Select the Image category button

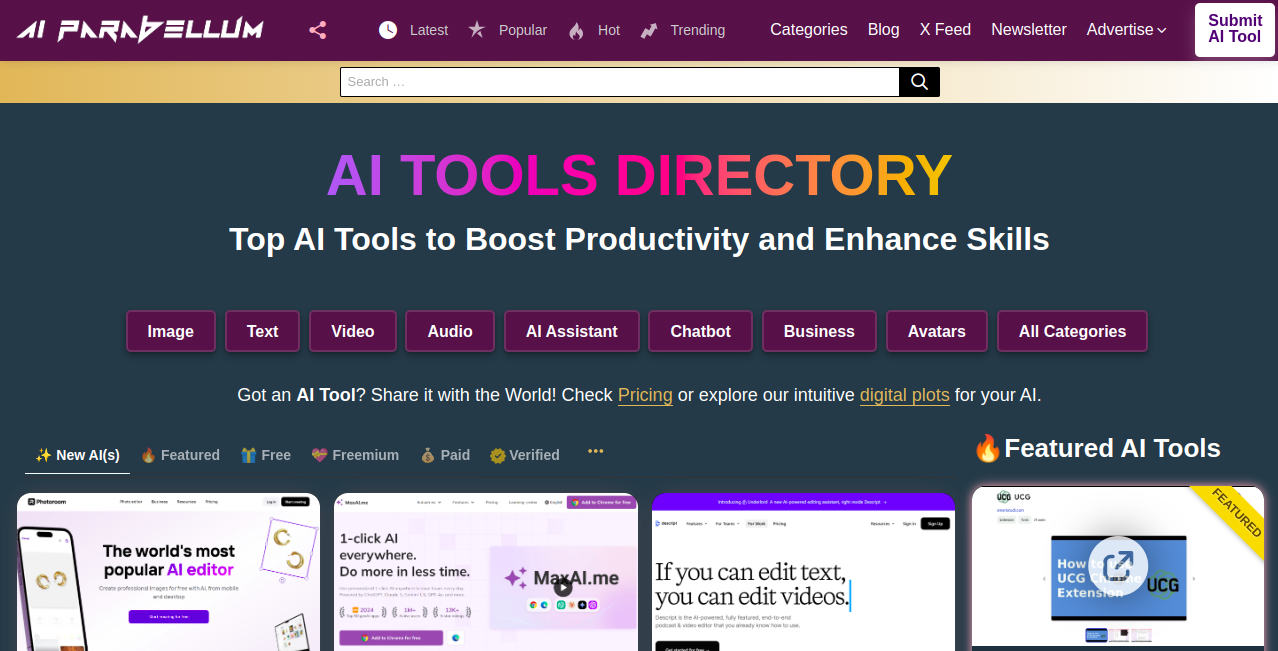[171, 331]
